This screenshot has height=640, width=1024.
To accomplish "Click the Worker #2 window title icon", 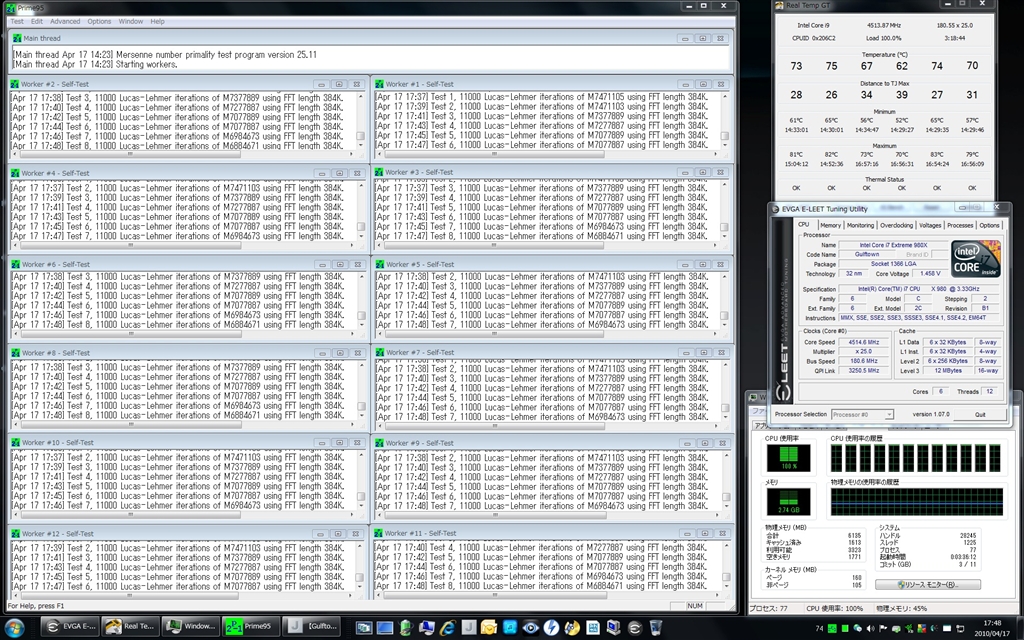I will [16, 85].
